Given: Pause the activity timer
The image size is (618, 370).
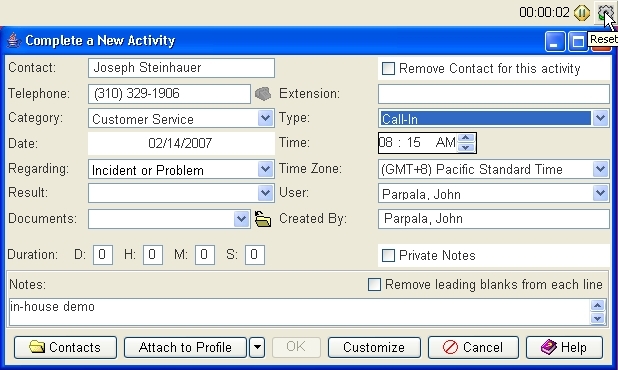Looking at the screenshot, I should click(582, 13).
